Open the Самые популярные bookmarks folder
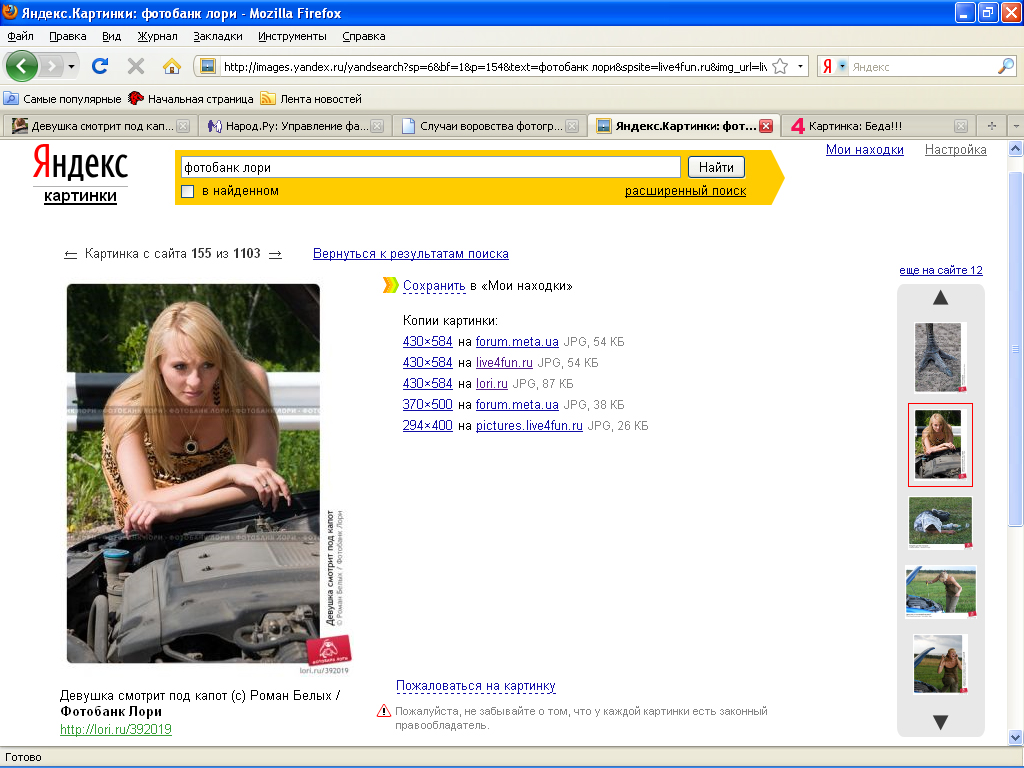This screenshot has height=768, width=1024. click(x=63, y=99)
